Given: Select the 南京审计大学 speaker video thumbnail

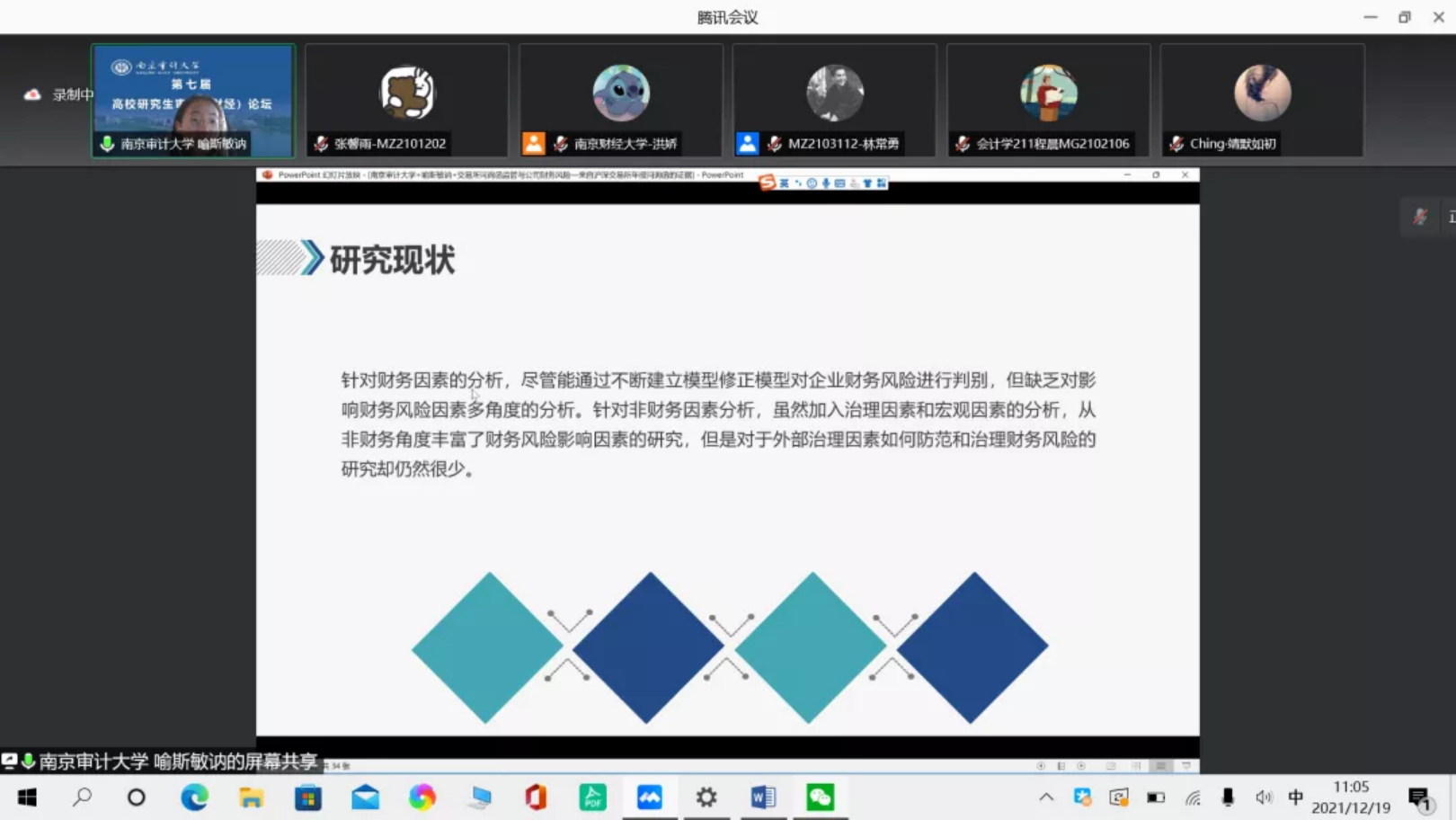Looking at the screenshot, I should coord(193,100).
